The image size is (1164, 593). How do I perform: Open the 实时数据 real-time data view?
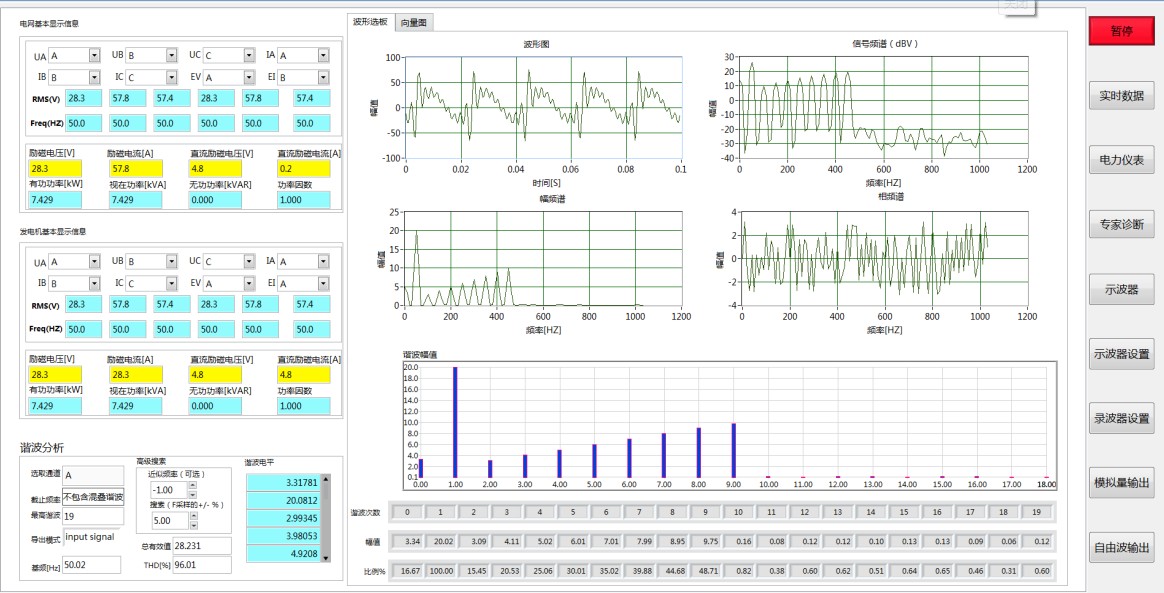click(x=1121, y=96)
